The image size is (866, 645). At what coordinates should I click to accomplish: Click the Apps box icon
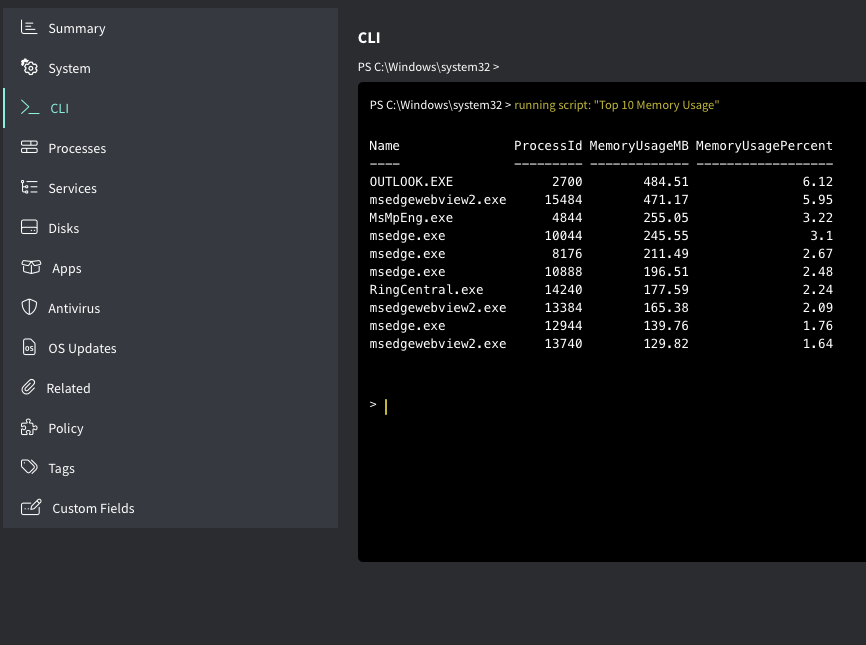coord(31,267)
